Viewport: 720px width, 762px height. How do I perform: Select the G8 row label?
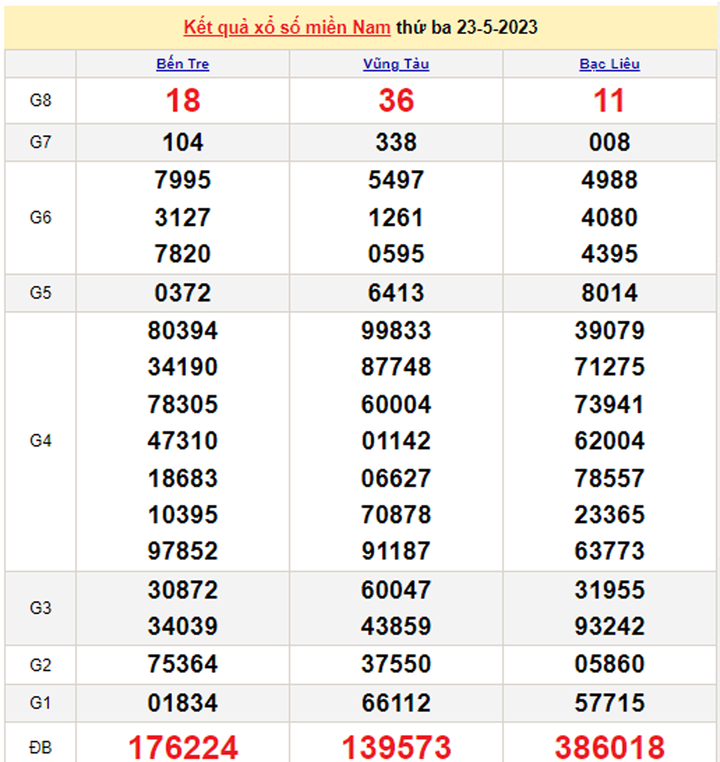[40, 101]
